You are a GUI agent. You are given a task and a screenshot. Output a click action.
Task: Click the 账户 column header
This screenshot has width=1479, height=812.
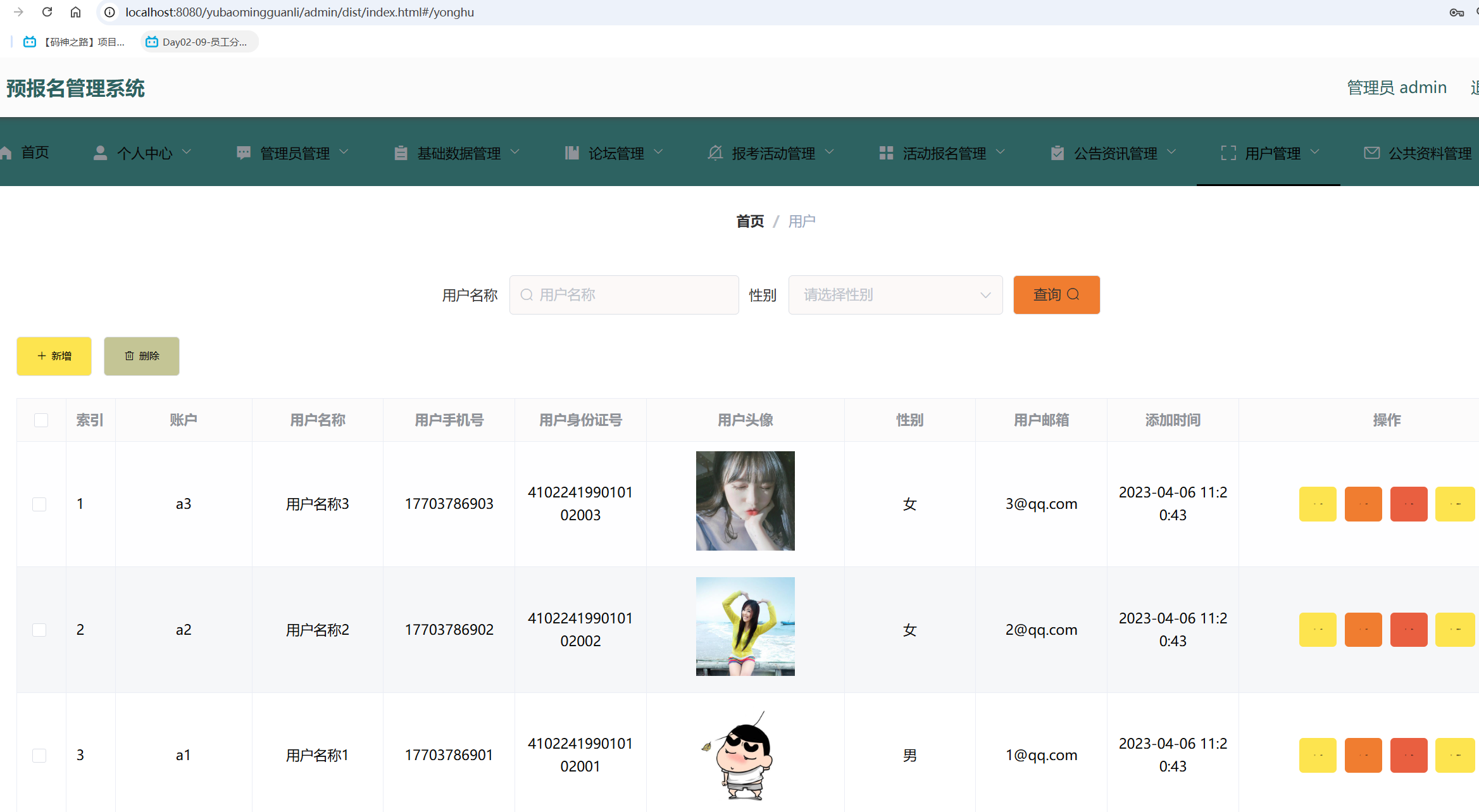click(184, 420)
